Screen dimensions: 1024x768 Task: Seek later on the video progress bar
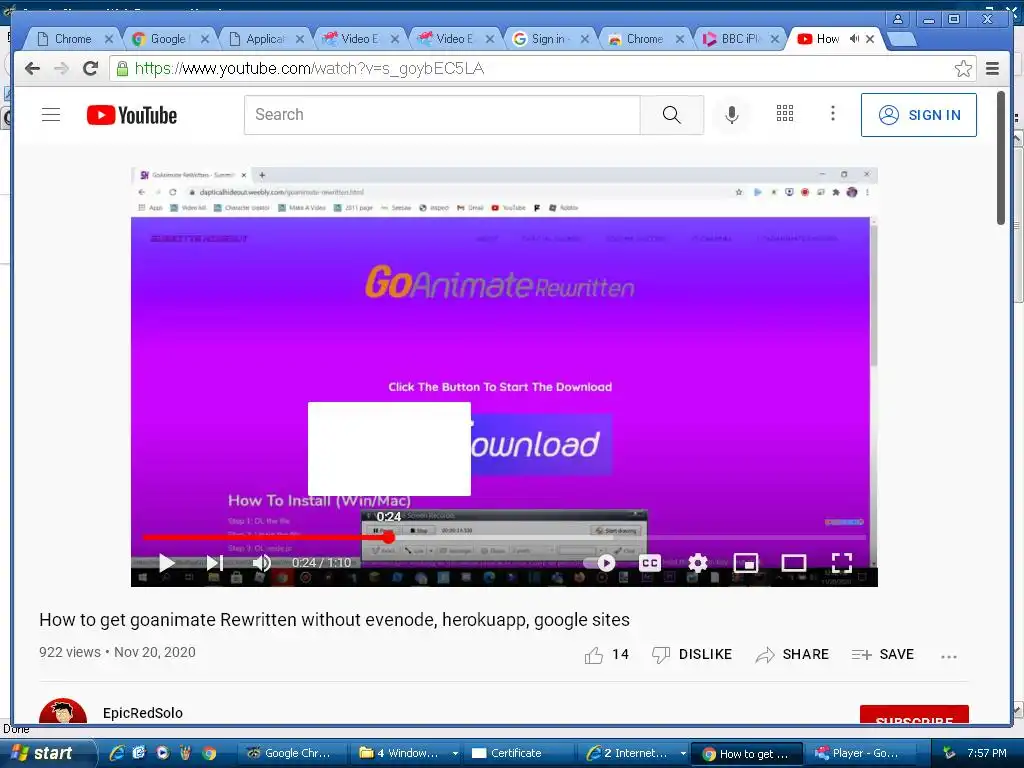tap(630, 537)
